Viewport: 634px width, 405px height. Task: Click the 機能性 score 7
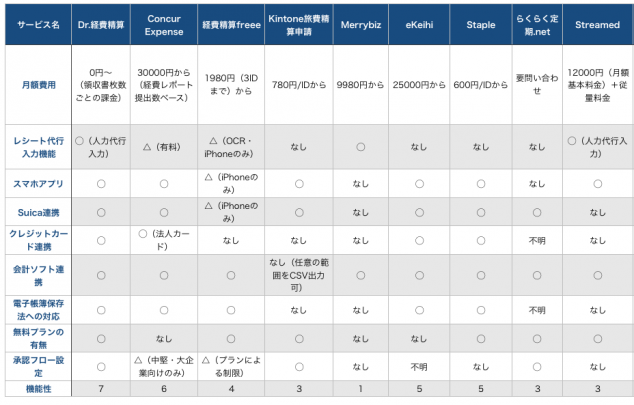(x=101, y=389)
